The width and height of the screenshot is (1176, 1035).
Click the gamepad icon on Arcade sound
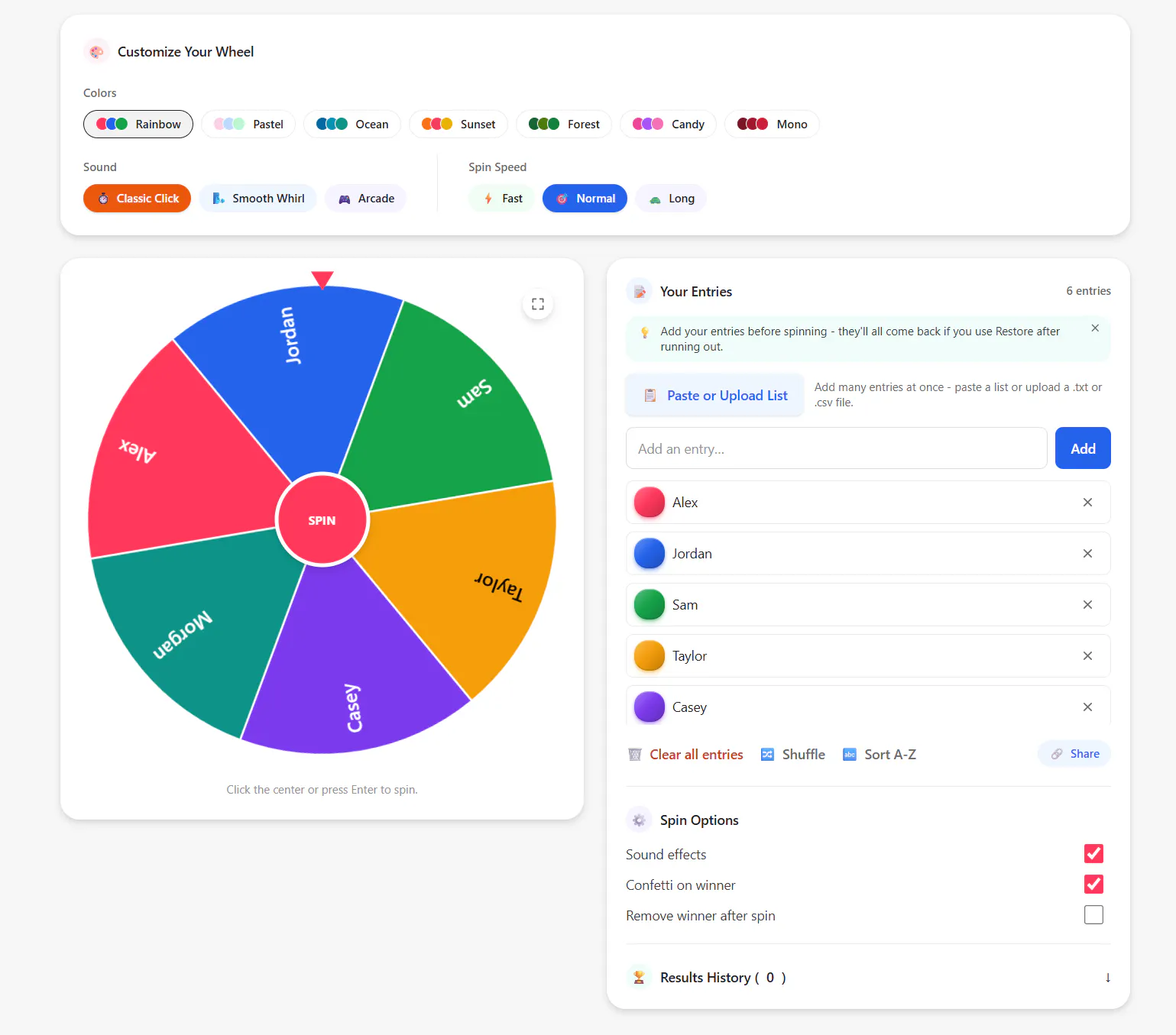point(345,199)
